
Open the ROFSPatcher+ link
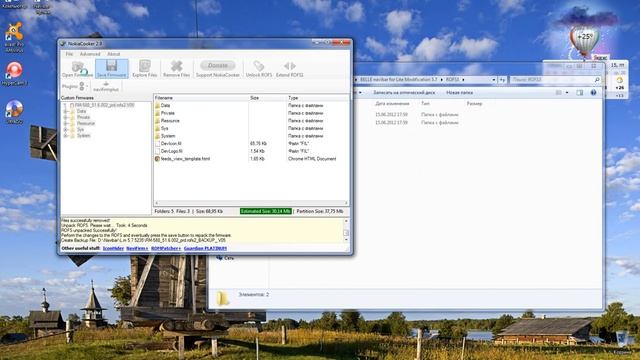tap(166, 248)
